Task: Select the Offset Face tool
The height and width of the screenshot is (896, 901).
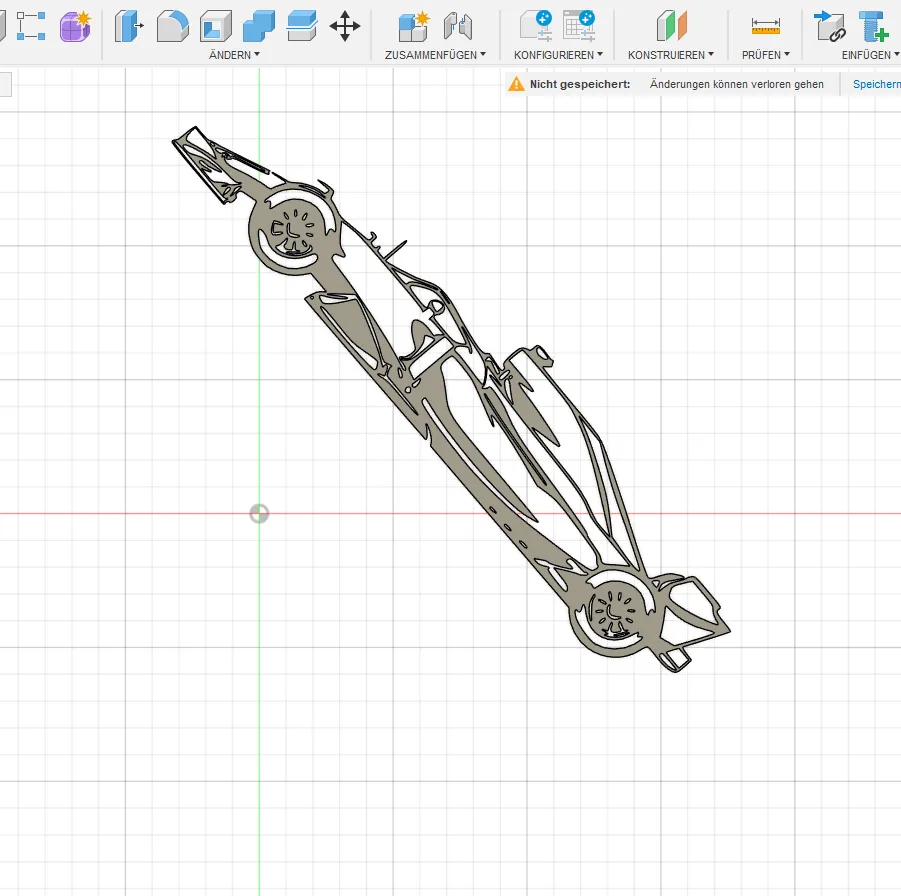Action: 302,26
